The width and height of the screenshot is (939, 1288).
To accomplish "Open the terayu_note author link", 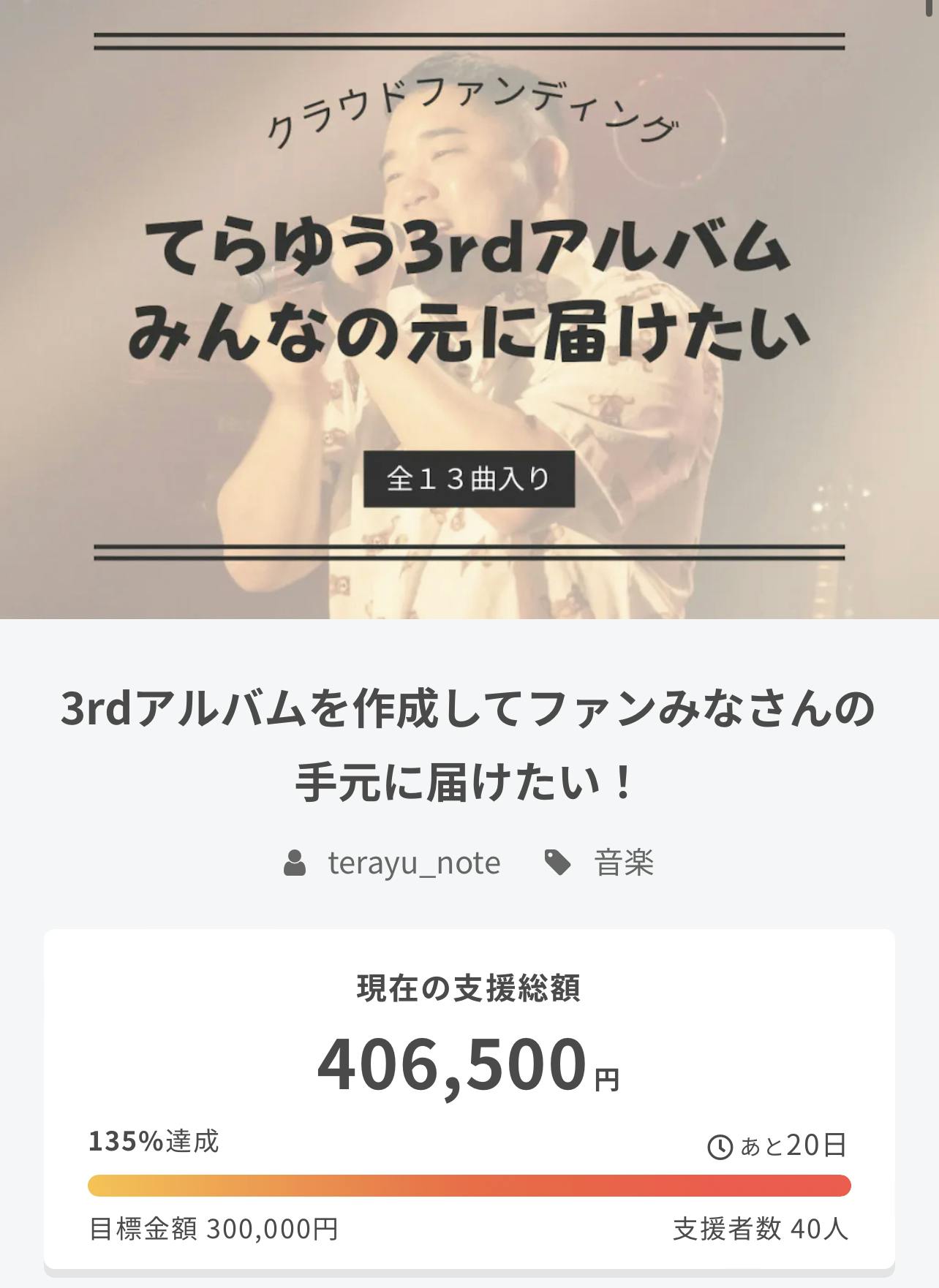I will click(414, 863).
